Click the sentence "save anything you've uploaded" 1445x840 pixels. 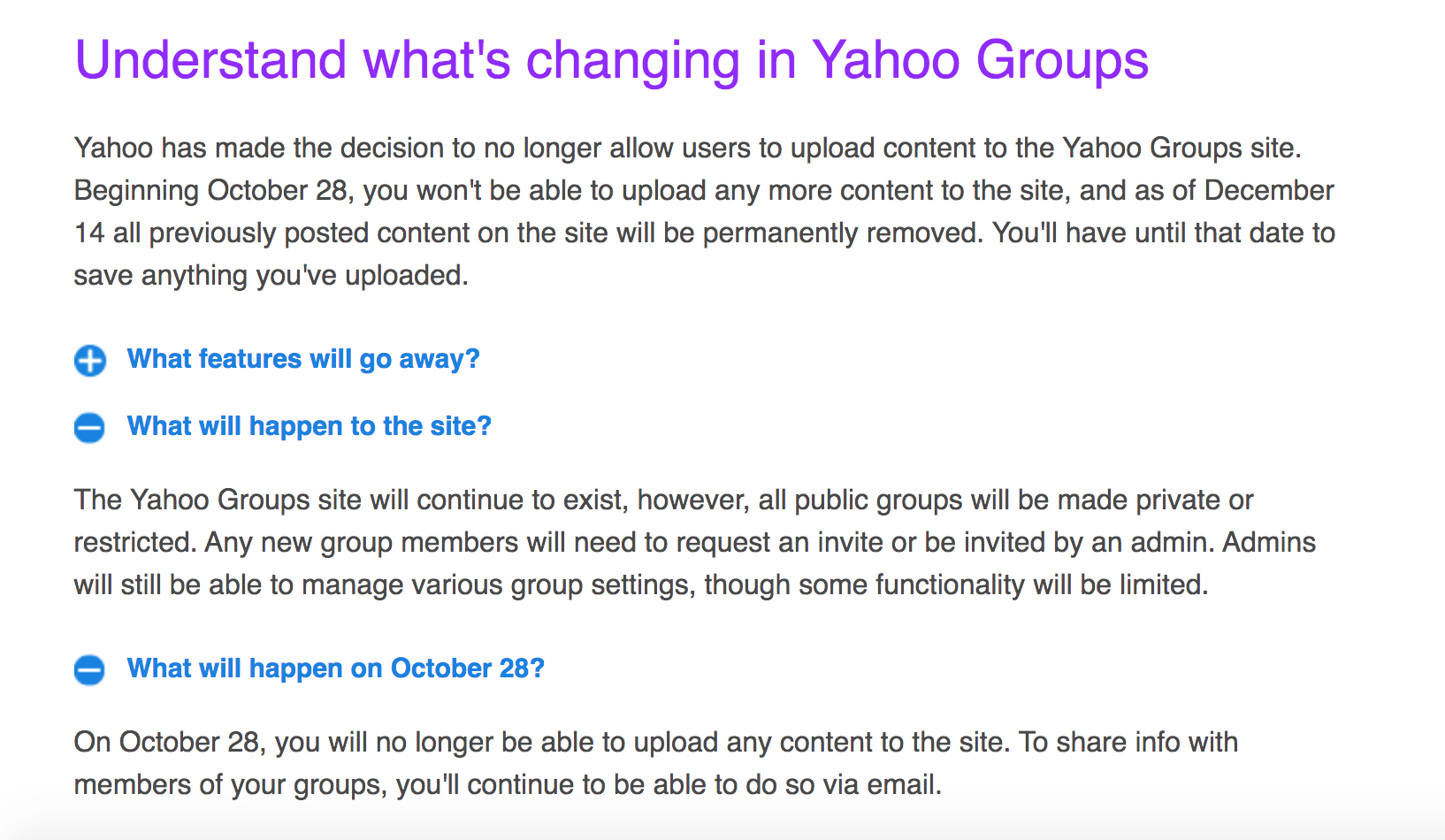point(270,275)
